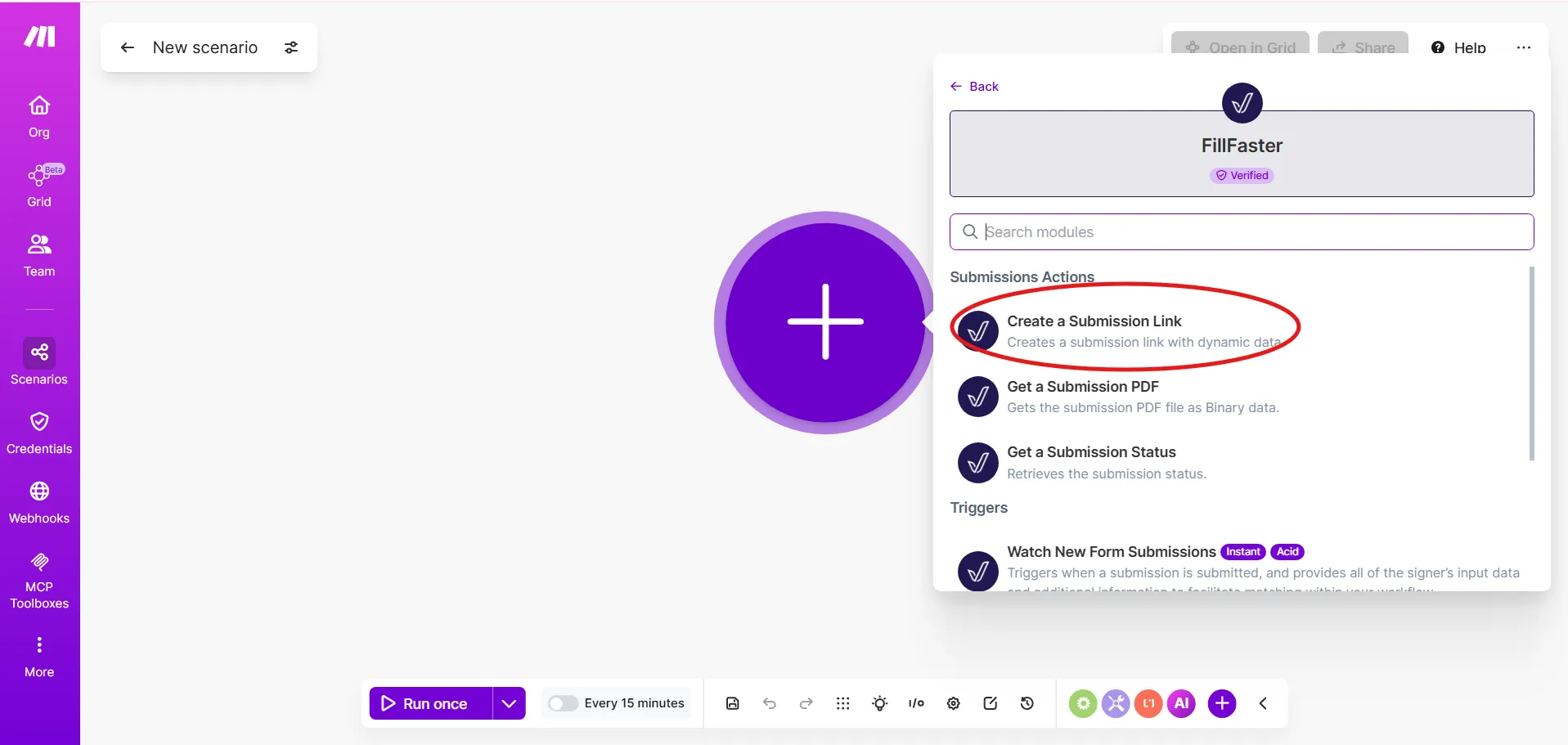Click the Run once button
Screen dimensions: 1568x745
(x=431, y=703)
